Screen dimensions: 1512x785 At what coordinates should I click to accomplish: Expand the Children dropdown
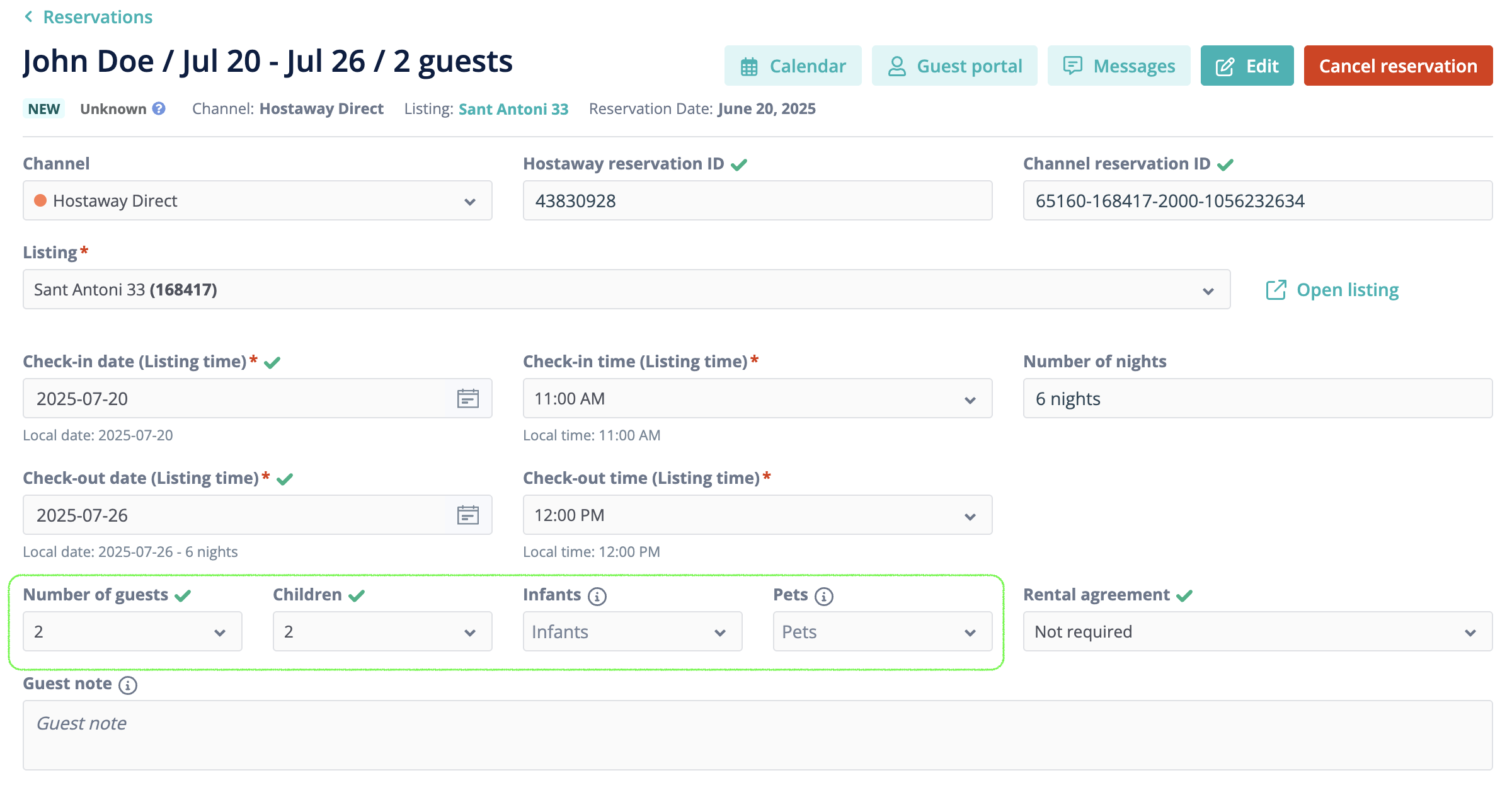(382, 631)
